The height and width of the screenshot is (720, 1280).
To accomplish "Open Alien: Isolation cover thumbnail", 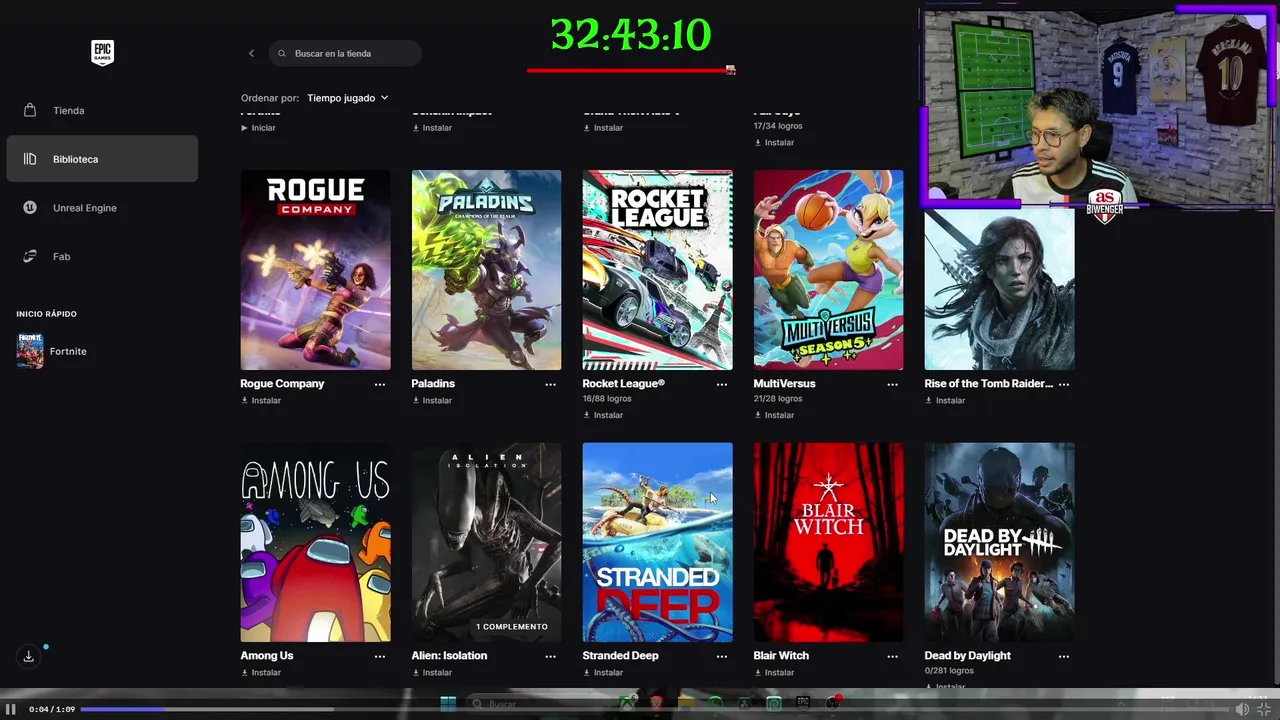I will pyautogui.click(x=486, y=542).
